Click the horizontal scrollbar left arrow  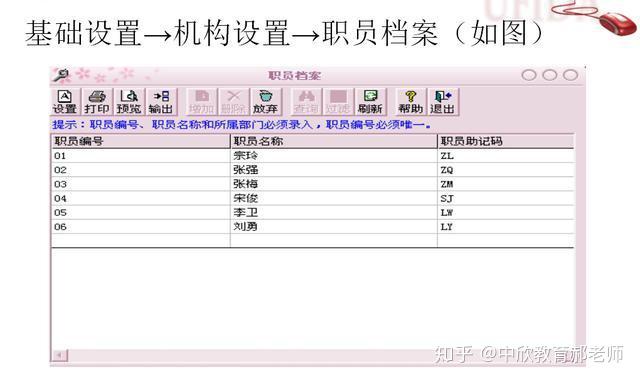(x=60, y=355)
